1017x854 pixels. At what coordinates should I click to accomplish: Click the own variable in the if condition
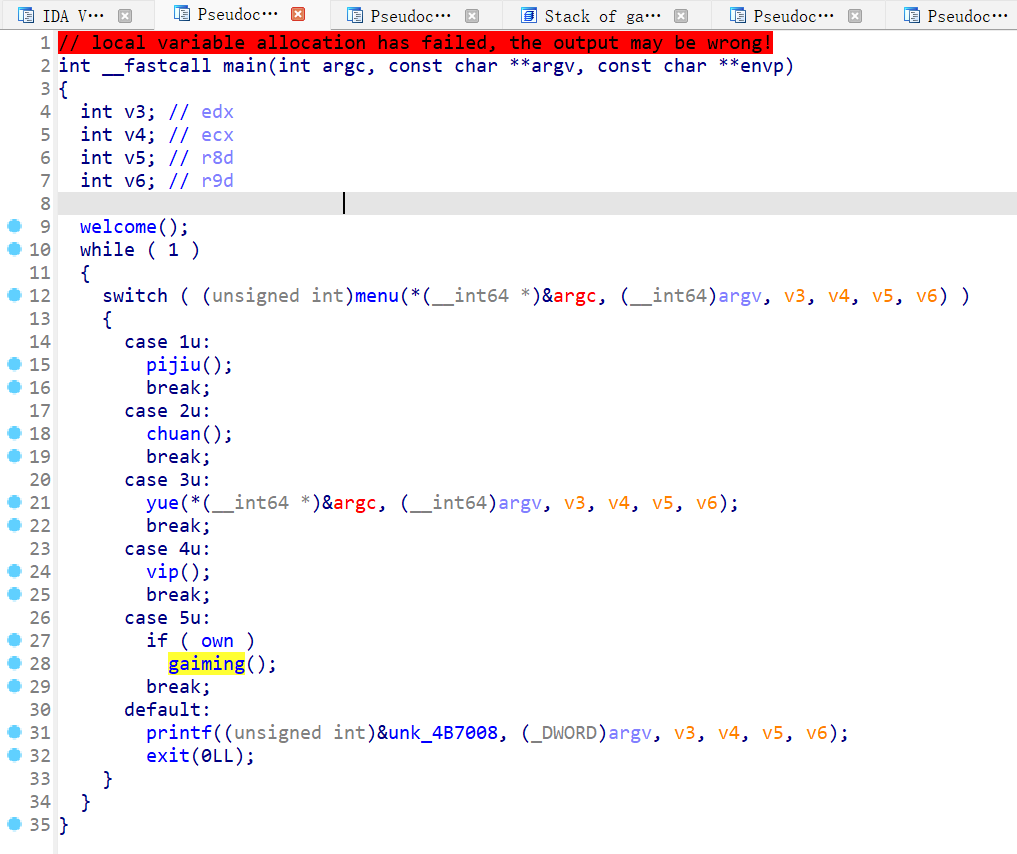click(217, 641)
